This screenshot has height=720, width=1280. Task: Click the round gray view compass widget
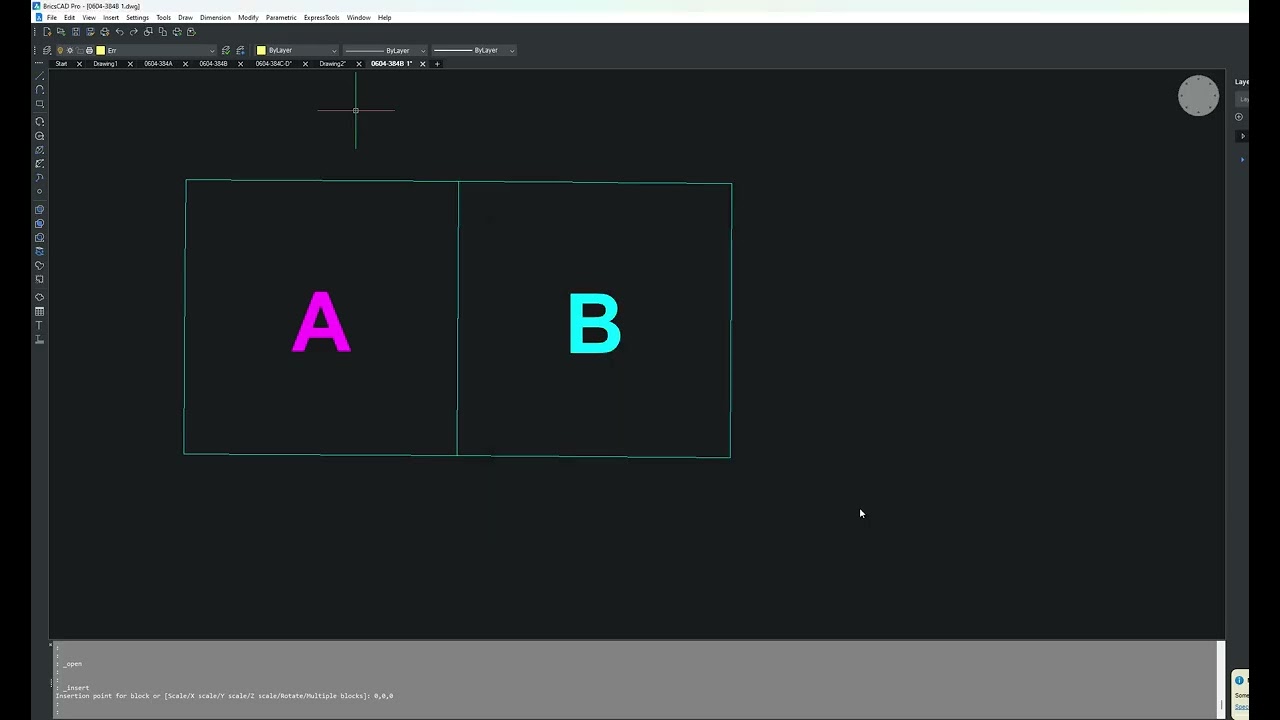pyautogui.click(x=1198, y=96)
